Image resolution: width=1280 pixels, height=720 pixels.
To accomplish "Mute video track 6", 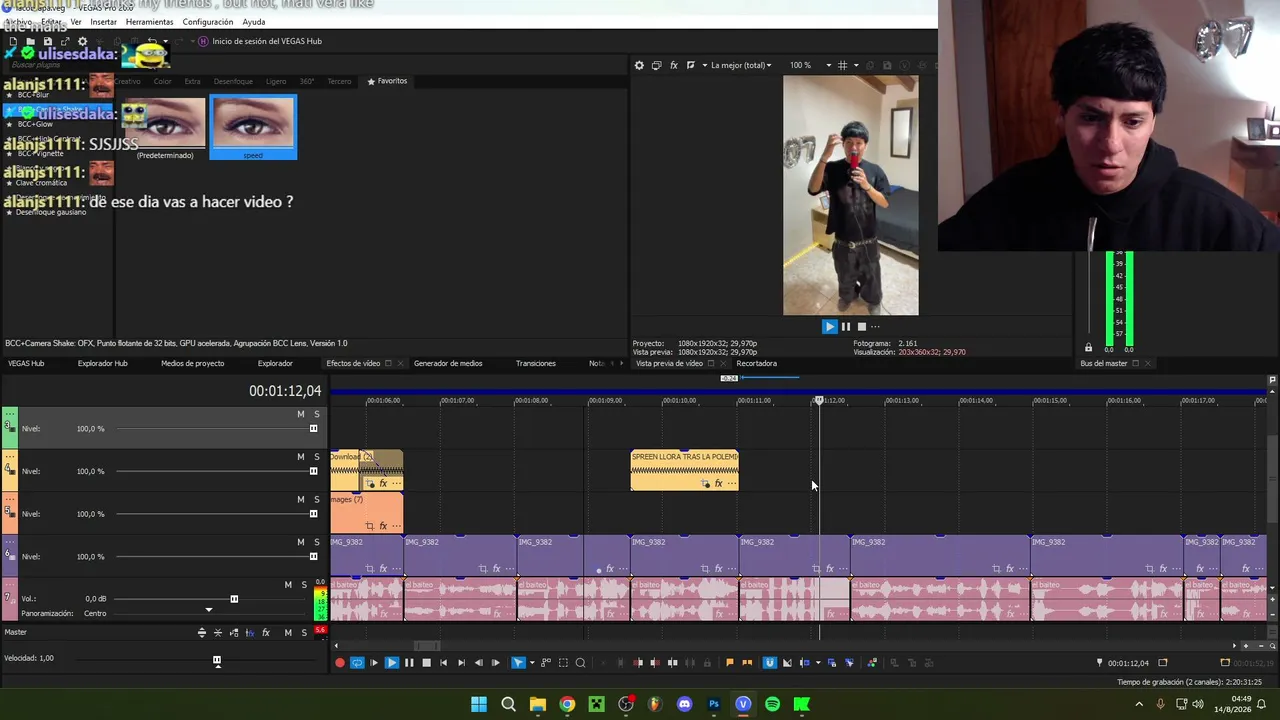I will [300, 542].
